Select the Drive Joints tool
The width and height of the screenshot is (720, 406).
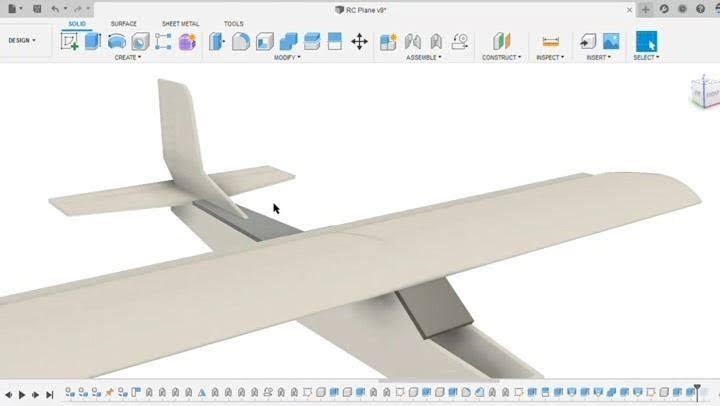[460, 41]
